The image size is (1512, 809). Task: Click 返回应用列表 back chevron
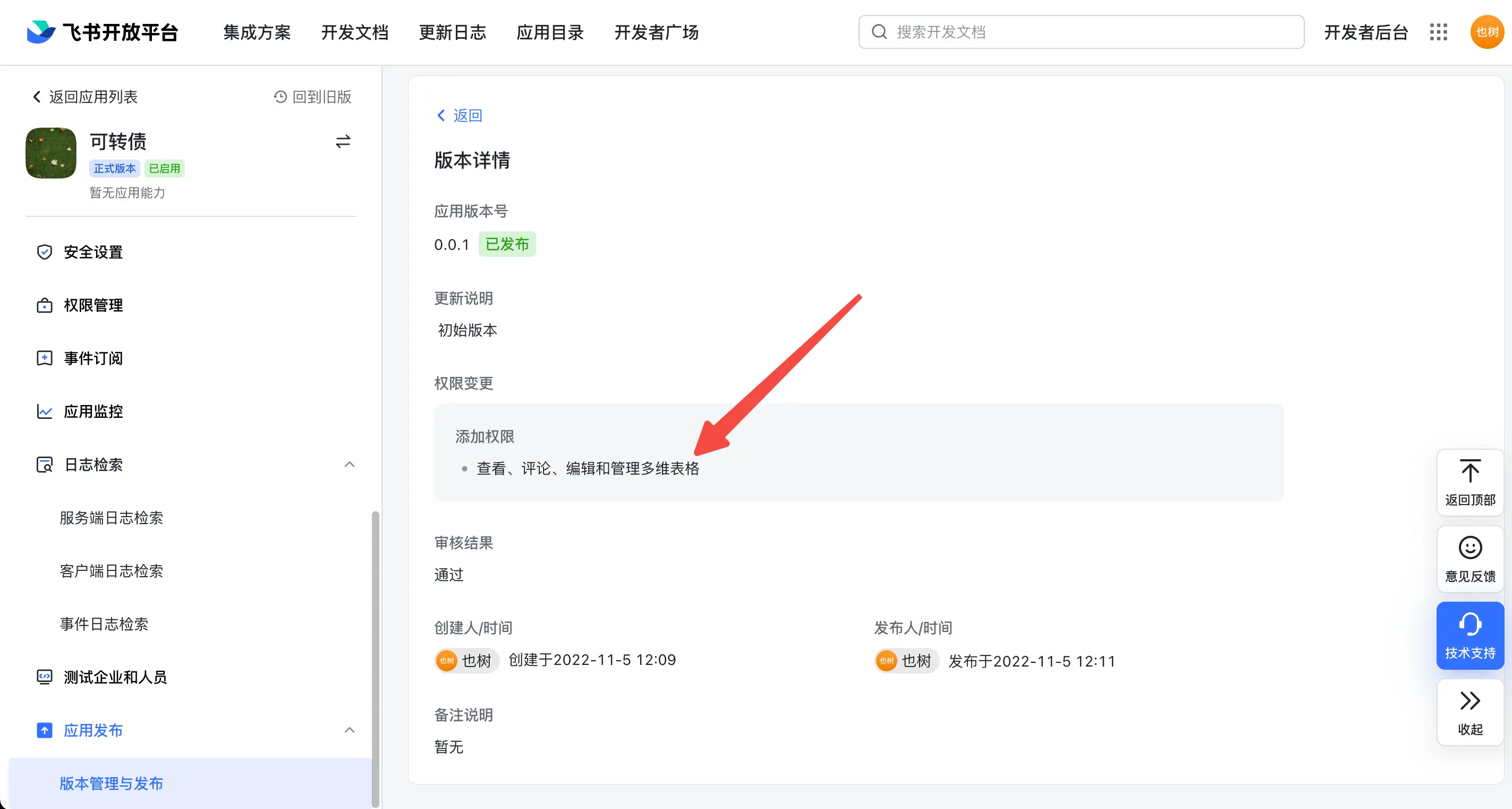click(38, 97)
